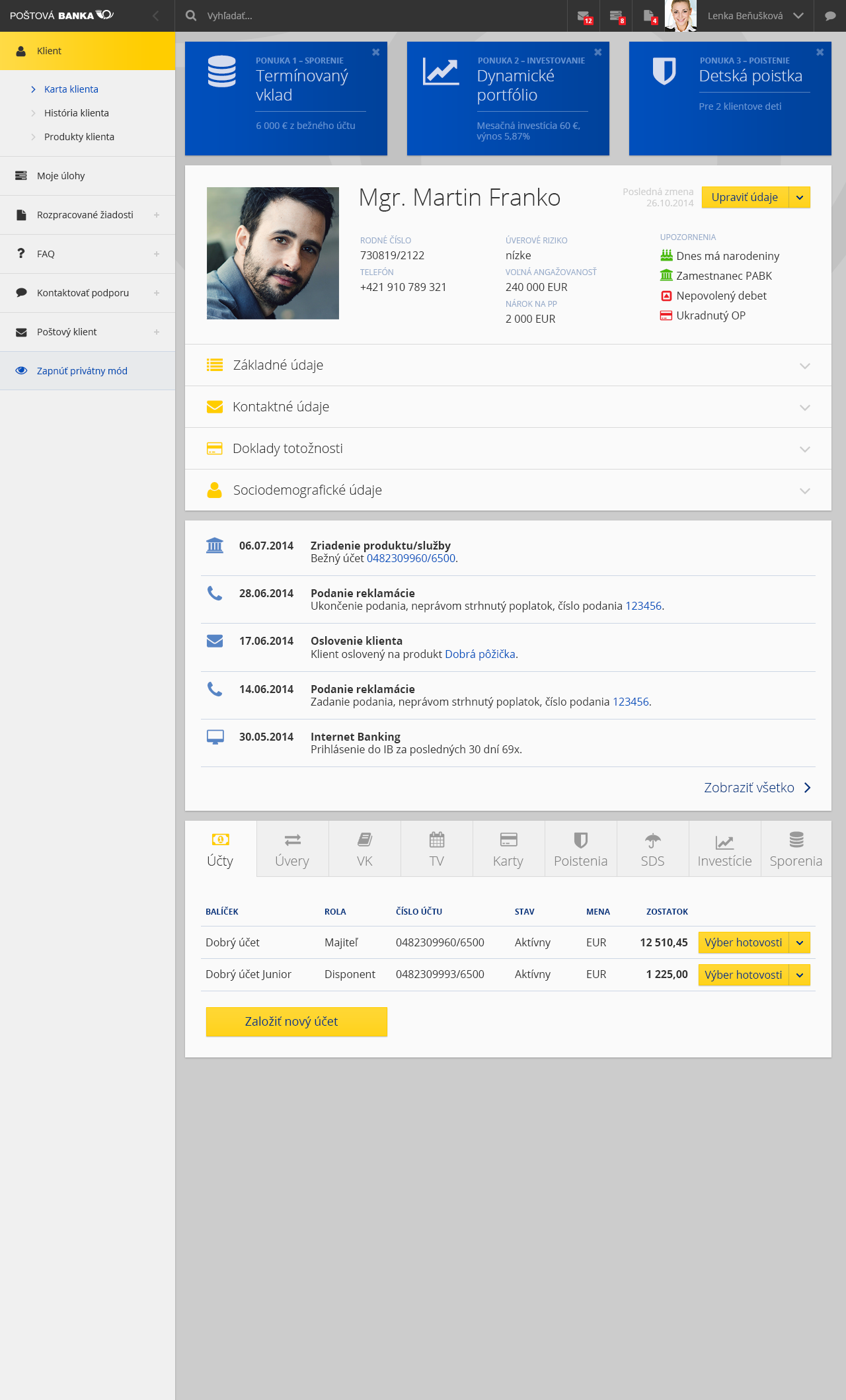Click Výber hotovosti for Dobrý účet

(744, 942)
